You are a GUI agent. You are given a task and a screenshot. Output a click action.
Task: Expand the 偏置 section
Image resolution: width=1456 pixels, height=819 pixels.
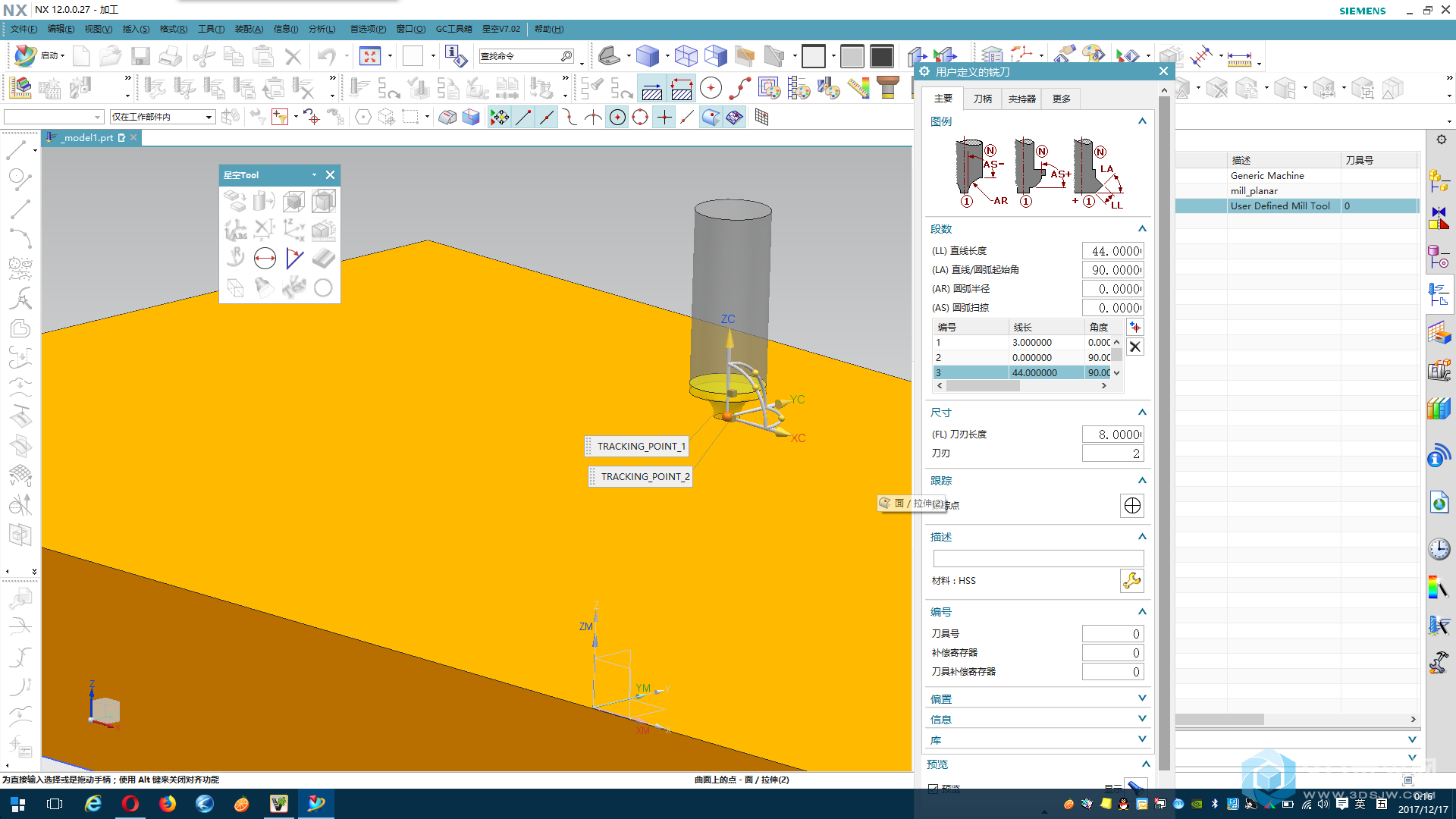click(x=1142, y=698)
